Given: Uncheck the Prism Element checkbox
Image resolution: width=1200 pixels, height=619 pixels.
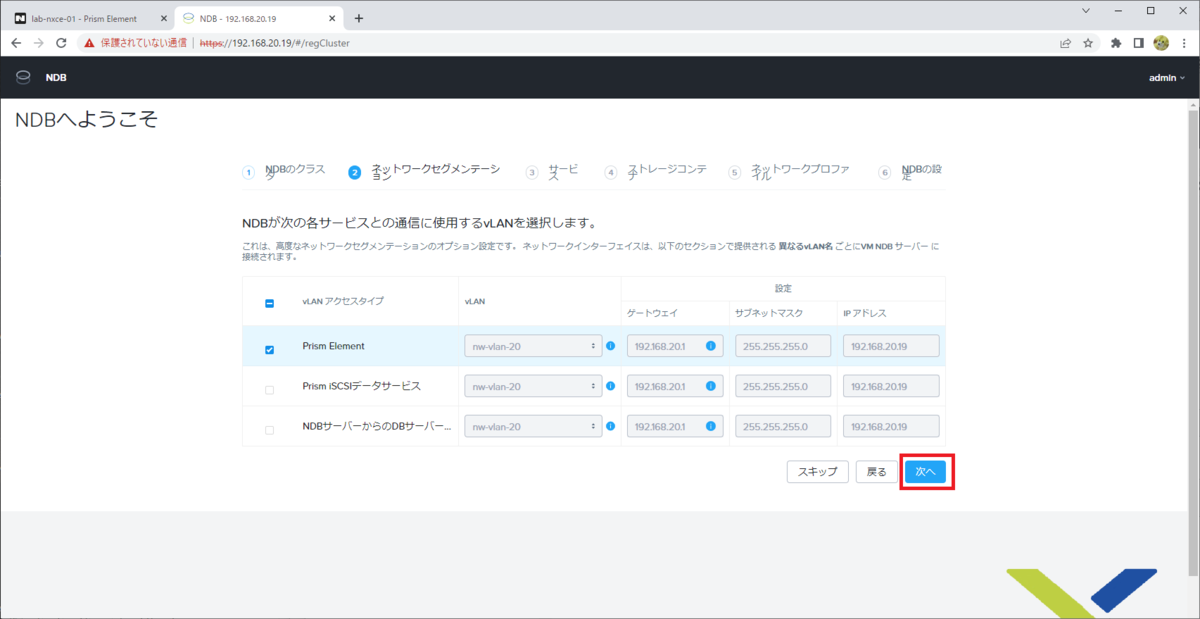Looking at the screenshot, I should click(x=269, y=349).
